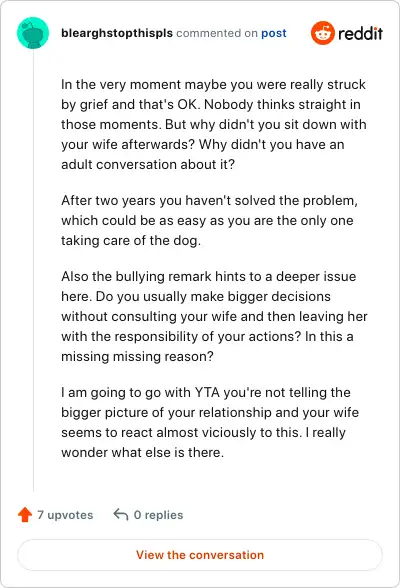Screen dimensions: 400x588
Task: Click paragraph starting "In the very moment"
Action: point(214,124)
